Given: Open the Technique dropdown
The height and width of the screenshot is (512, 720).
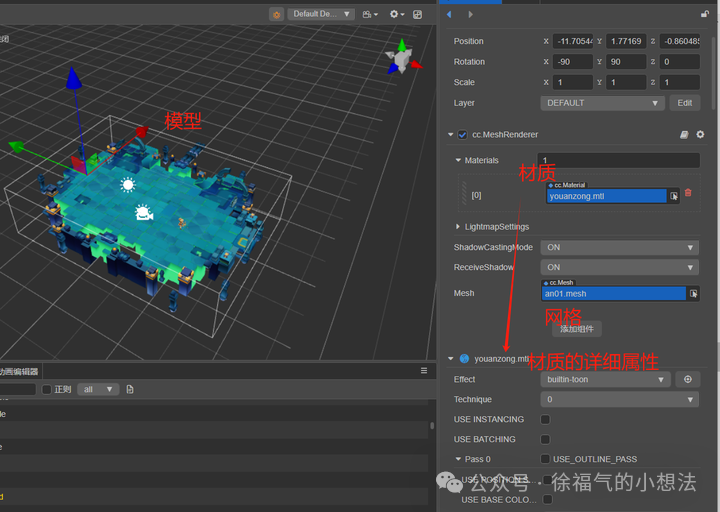Looking at the screenshot, I should (620, 399).
